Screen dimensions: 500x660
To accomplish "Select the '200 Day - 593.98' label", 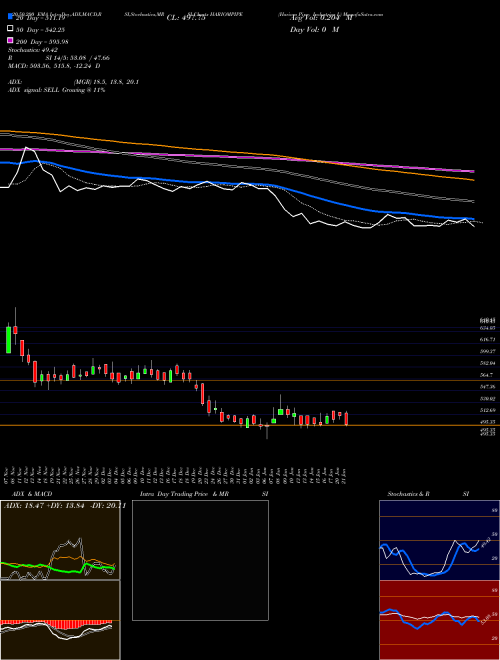I will tap(43, 41).
